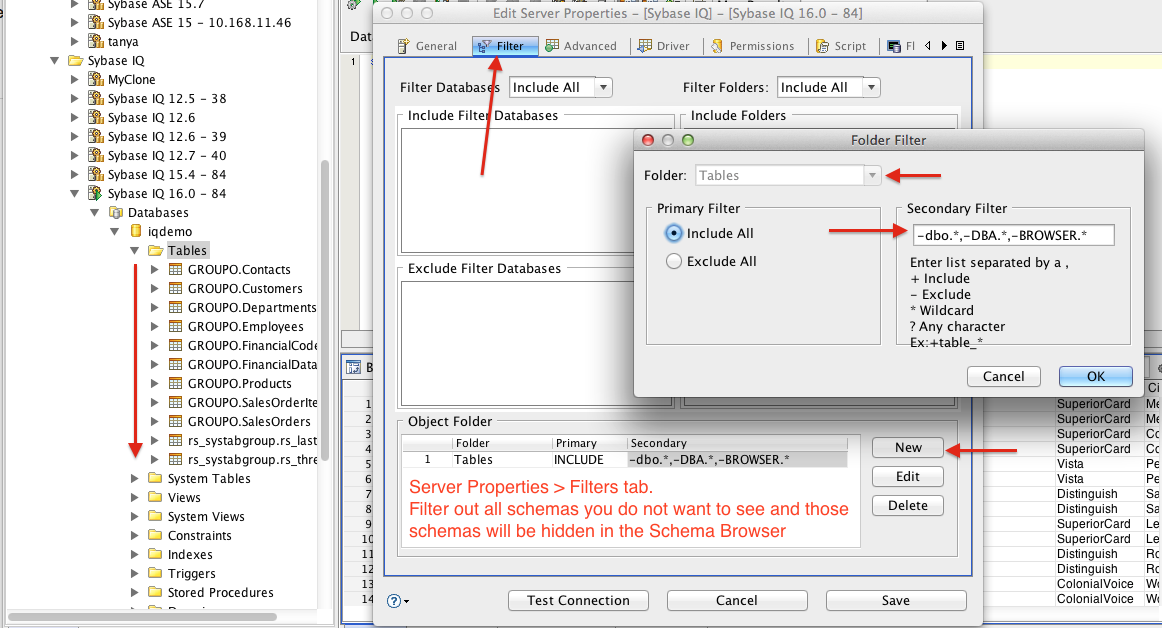The image size is (1162, 628).
Task: Click the tanya server icon
Action: [96, 42]
